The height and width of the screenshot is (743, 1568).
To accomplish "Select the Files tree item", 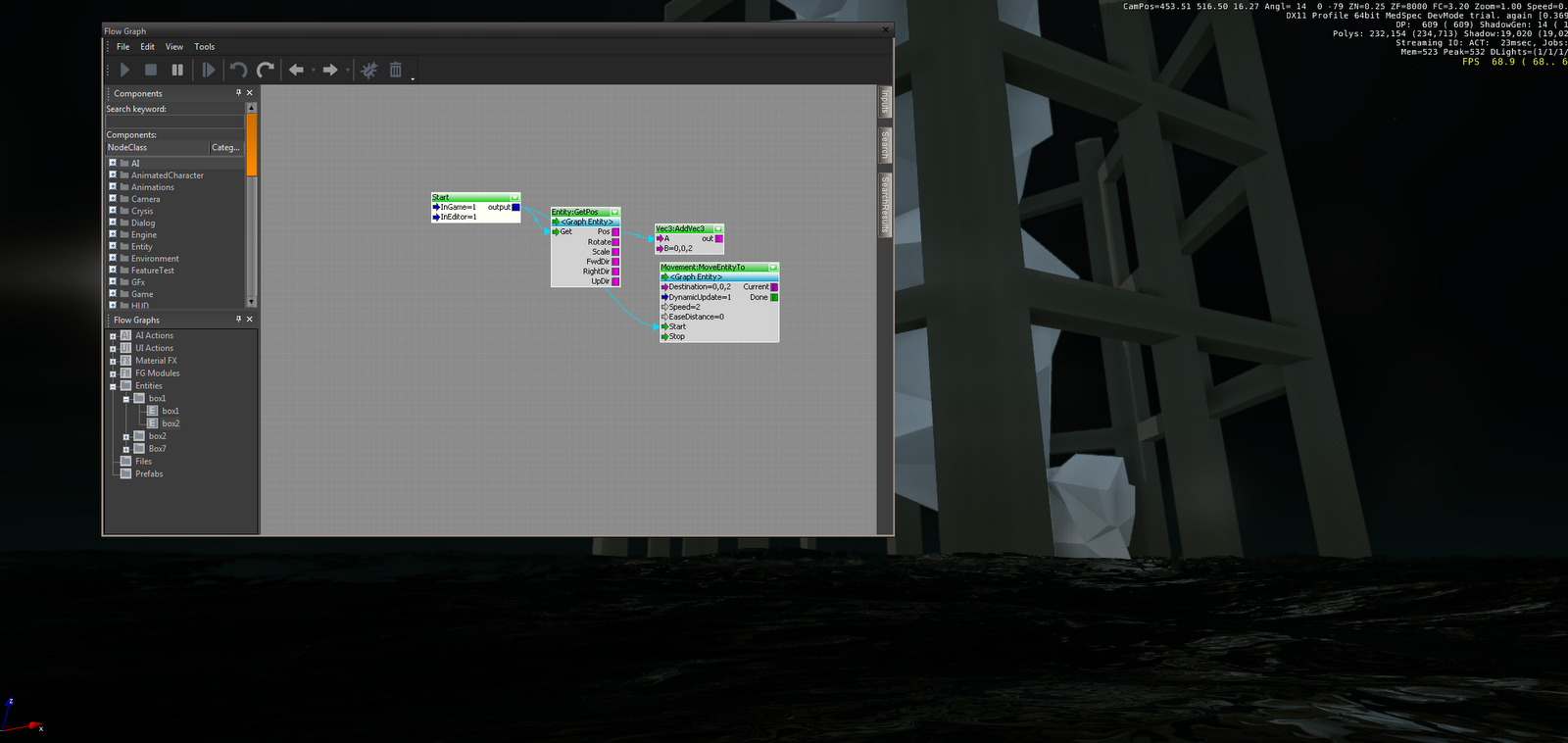I will coord(144,462).
